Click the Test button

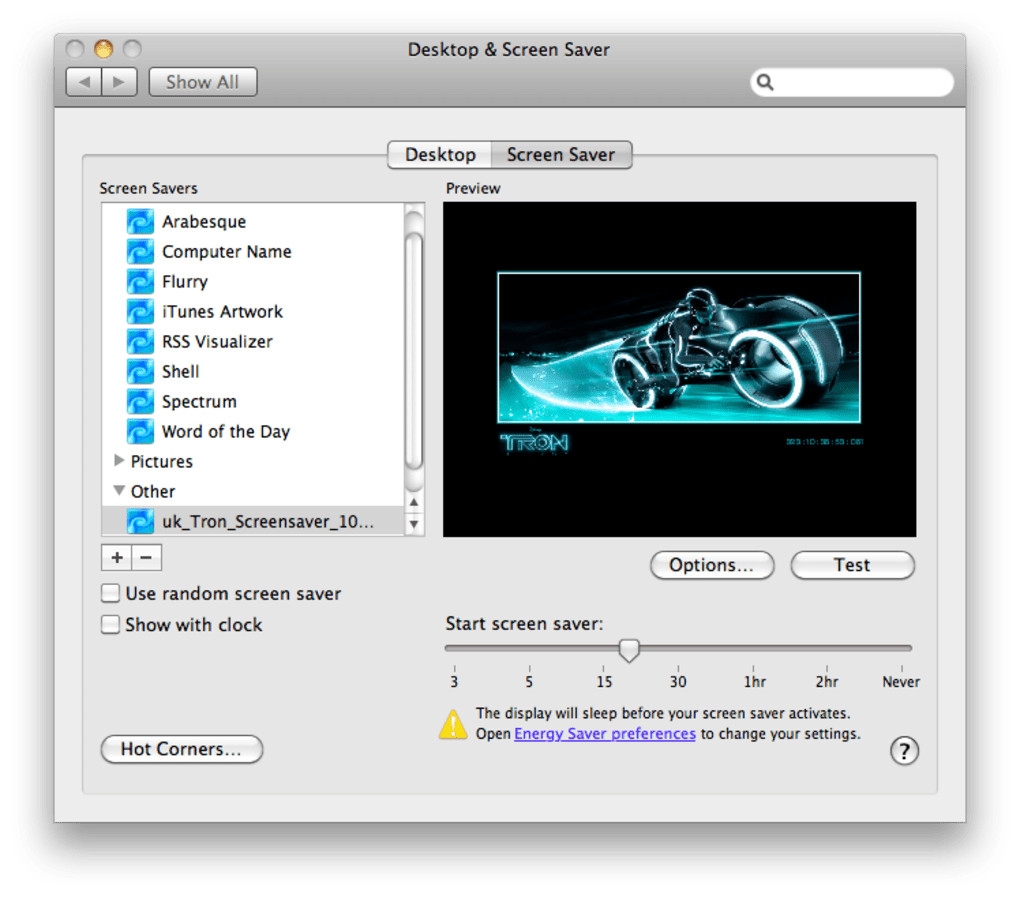pos(852,565)
